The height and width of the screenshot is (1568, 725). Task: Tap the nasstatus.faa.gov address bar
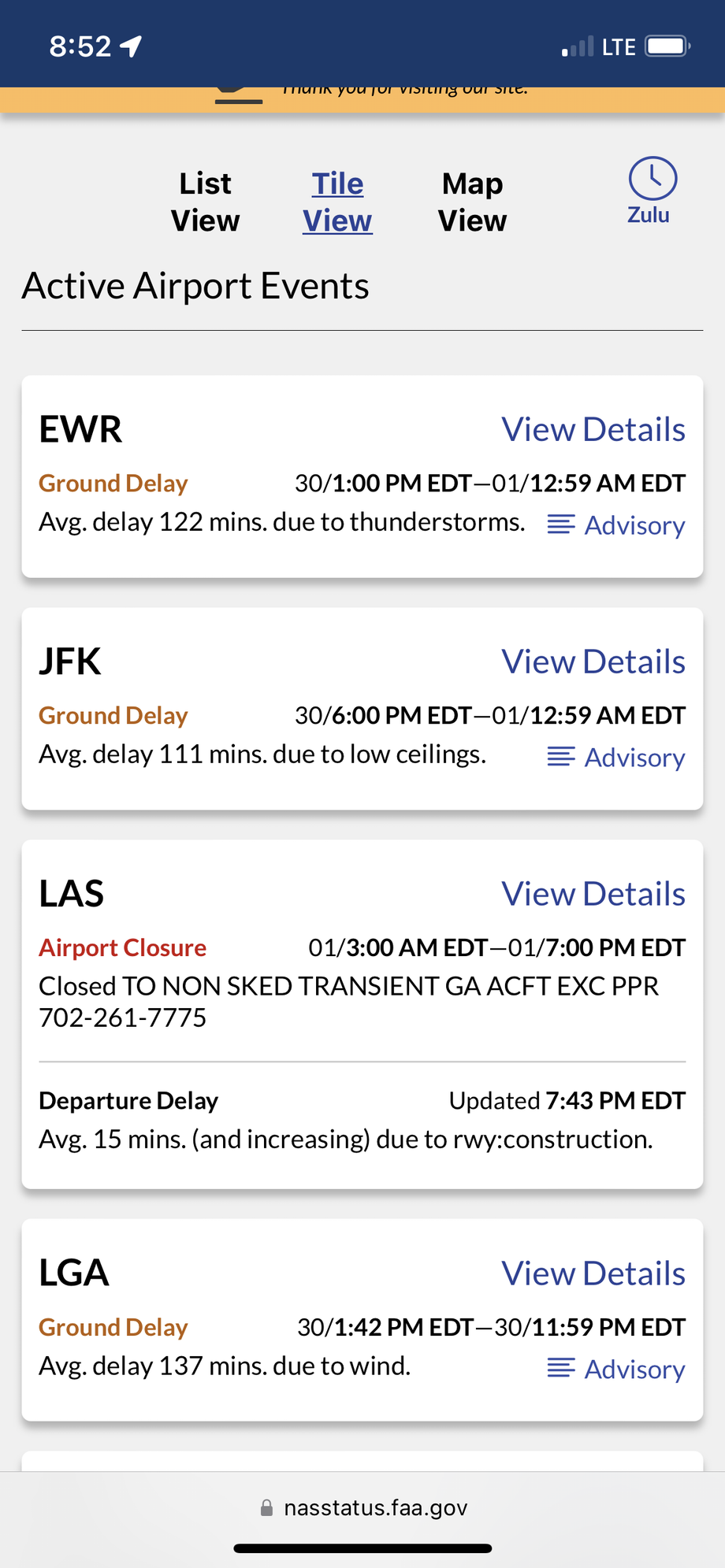375,1508
